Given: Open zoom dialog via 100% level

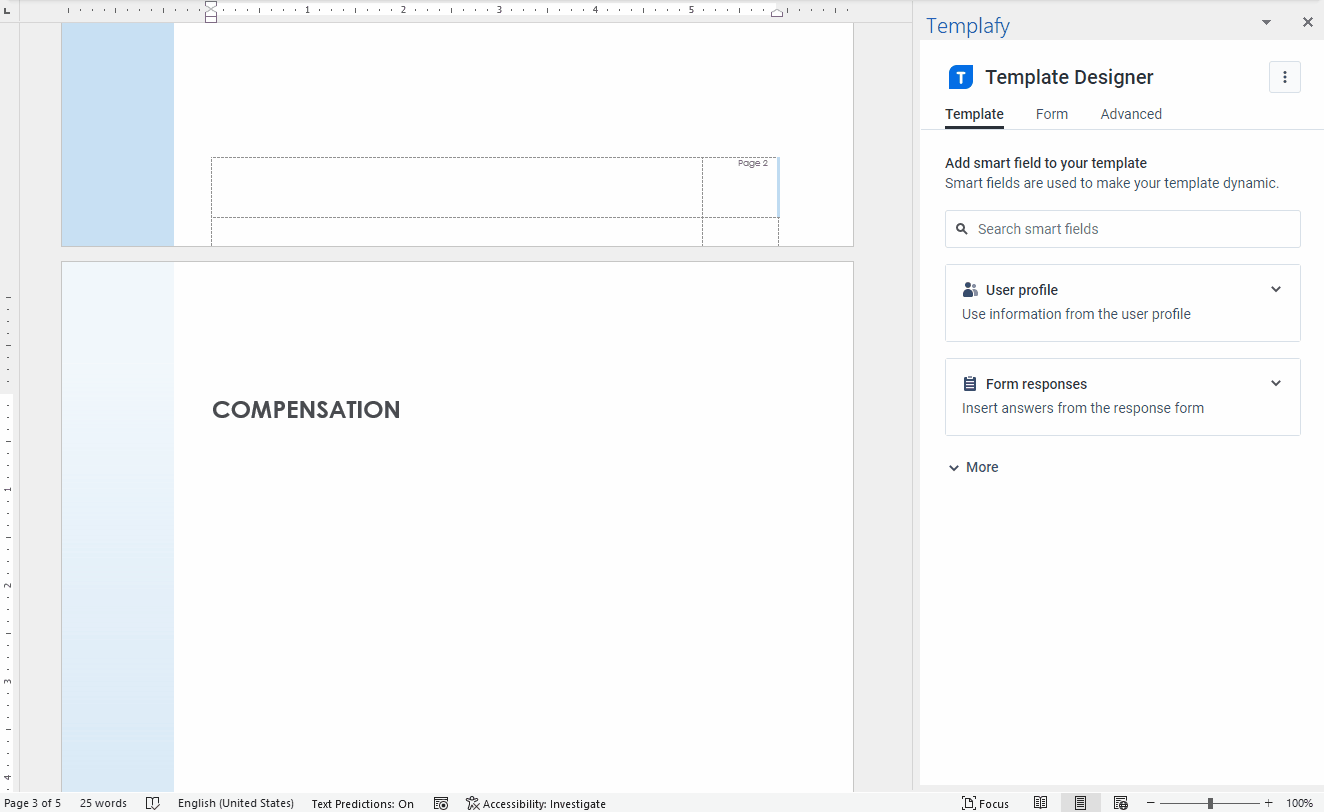Looking at the screenshot, I should point(1299,803).
